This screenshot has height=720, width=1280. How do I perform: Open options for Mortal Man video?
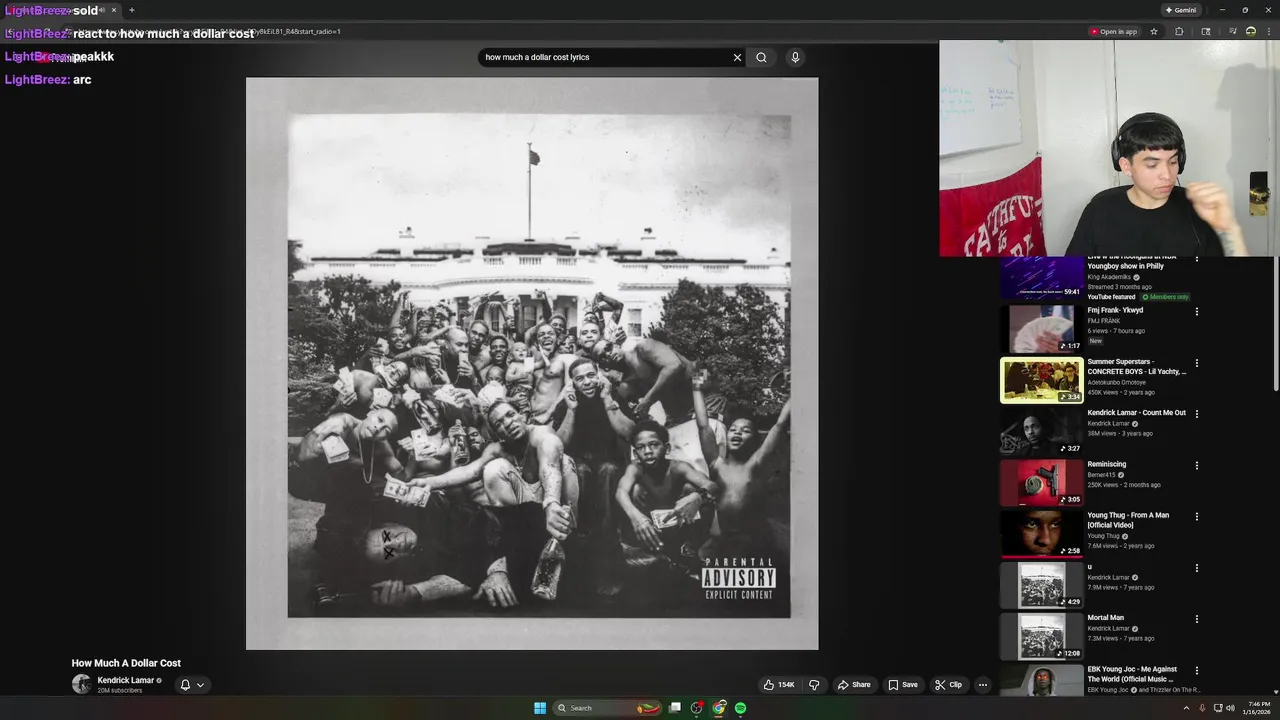(1196, 619)
